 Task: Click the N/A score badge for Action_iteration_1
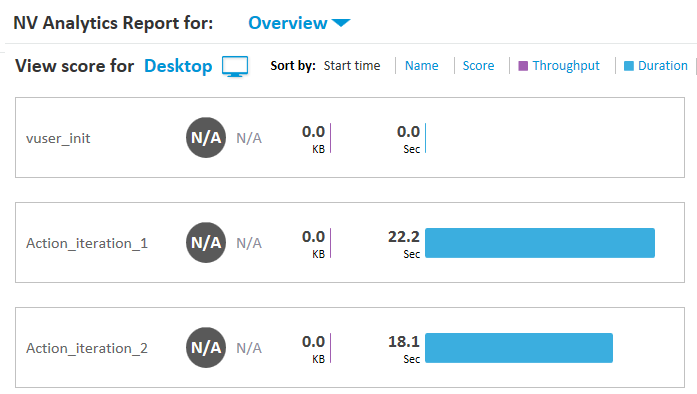pos(206,243)
